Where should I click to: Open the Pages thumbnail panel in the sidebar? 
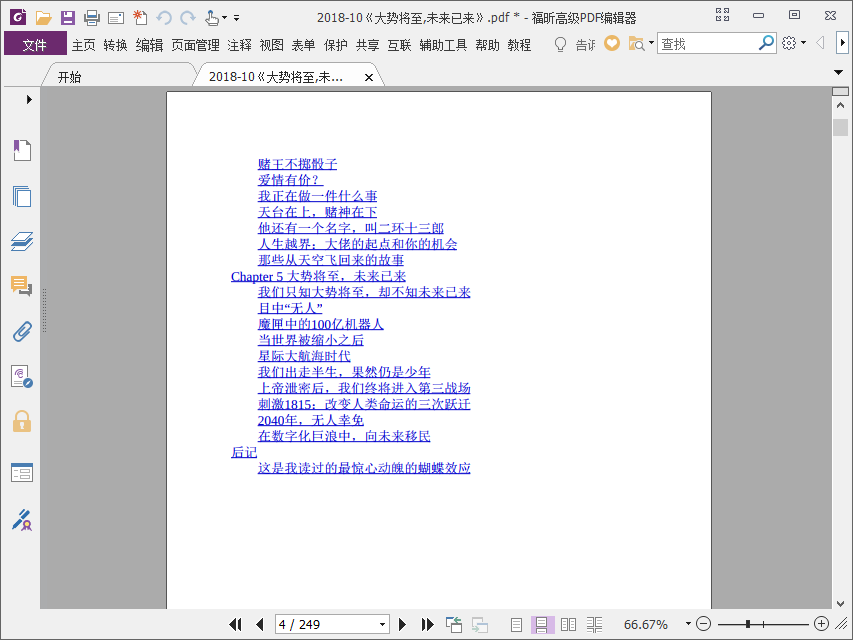22,196
